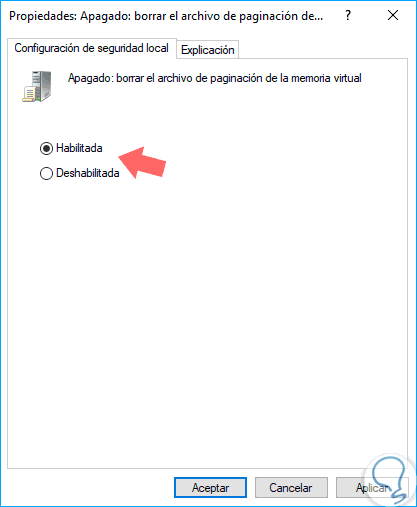
Task: Click the red arrow annotation
Action: (143, 163)
